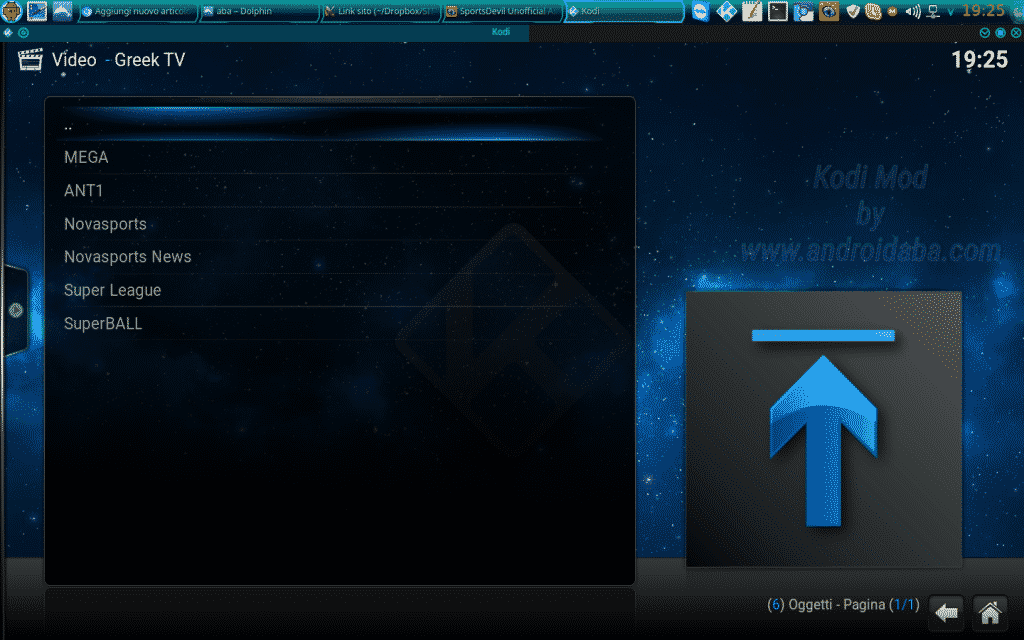This screenshot has width=1024, height=640.
Task: Click the Dolphin launcher icon in panel
Action: (x=62, y=11)
